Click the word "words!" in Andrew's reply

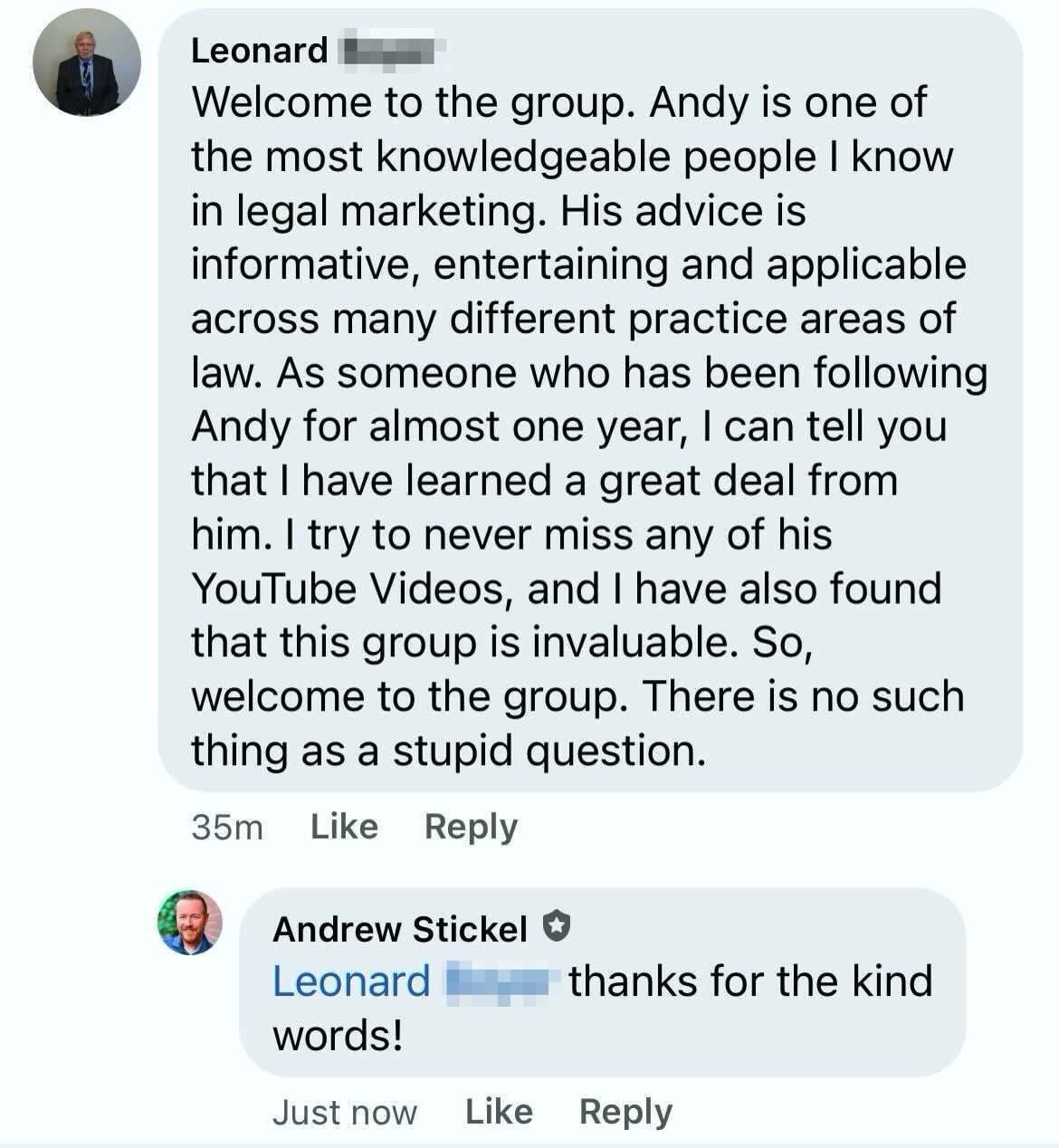(338, 1035)
